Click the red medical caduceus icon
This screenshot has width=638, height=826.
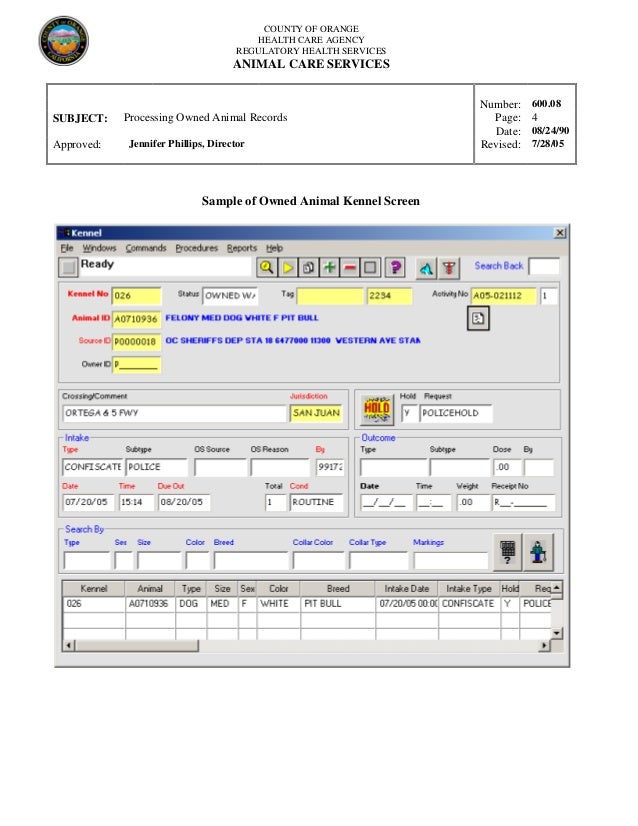click(x=449, y=269)
